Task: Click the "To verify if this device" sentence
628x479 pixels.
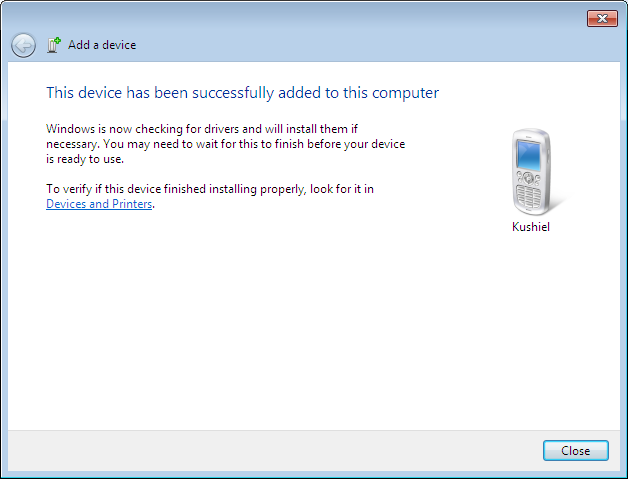Action: [x=210, y=188]
